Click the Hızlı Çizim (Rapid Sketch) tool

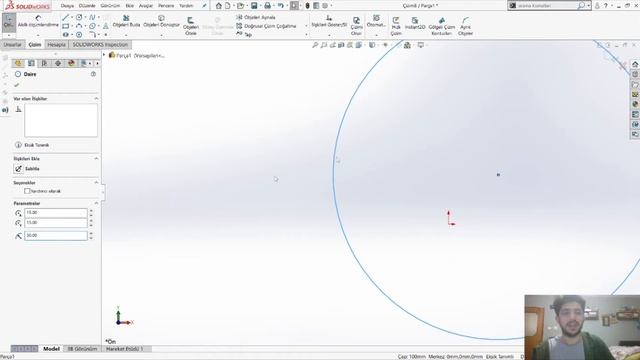[396, 26]
